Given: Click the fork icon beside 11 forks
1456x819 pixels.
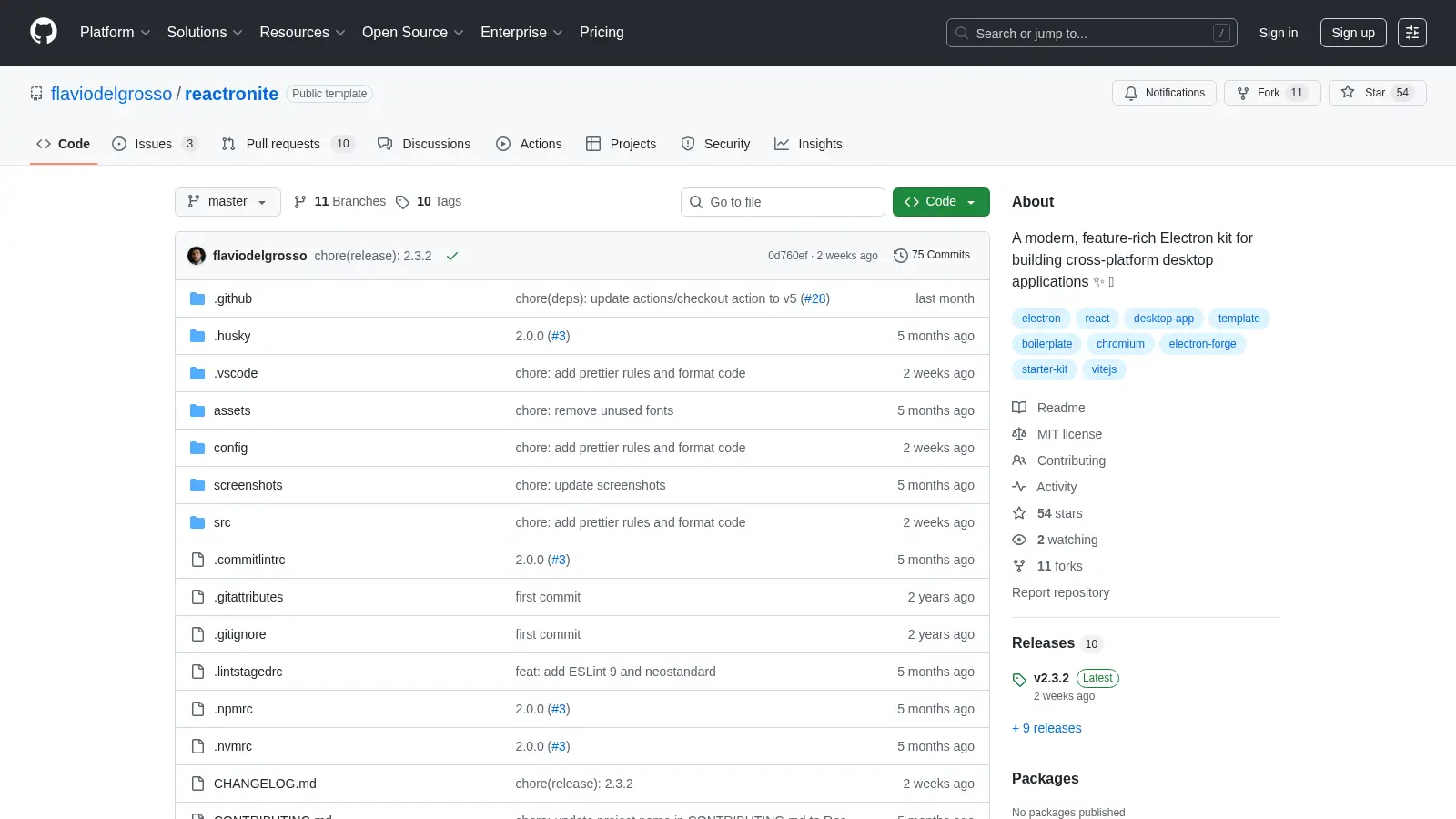Looking at the screenshot, I should [1019, 566].
